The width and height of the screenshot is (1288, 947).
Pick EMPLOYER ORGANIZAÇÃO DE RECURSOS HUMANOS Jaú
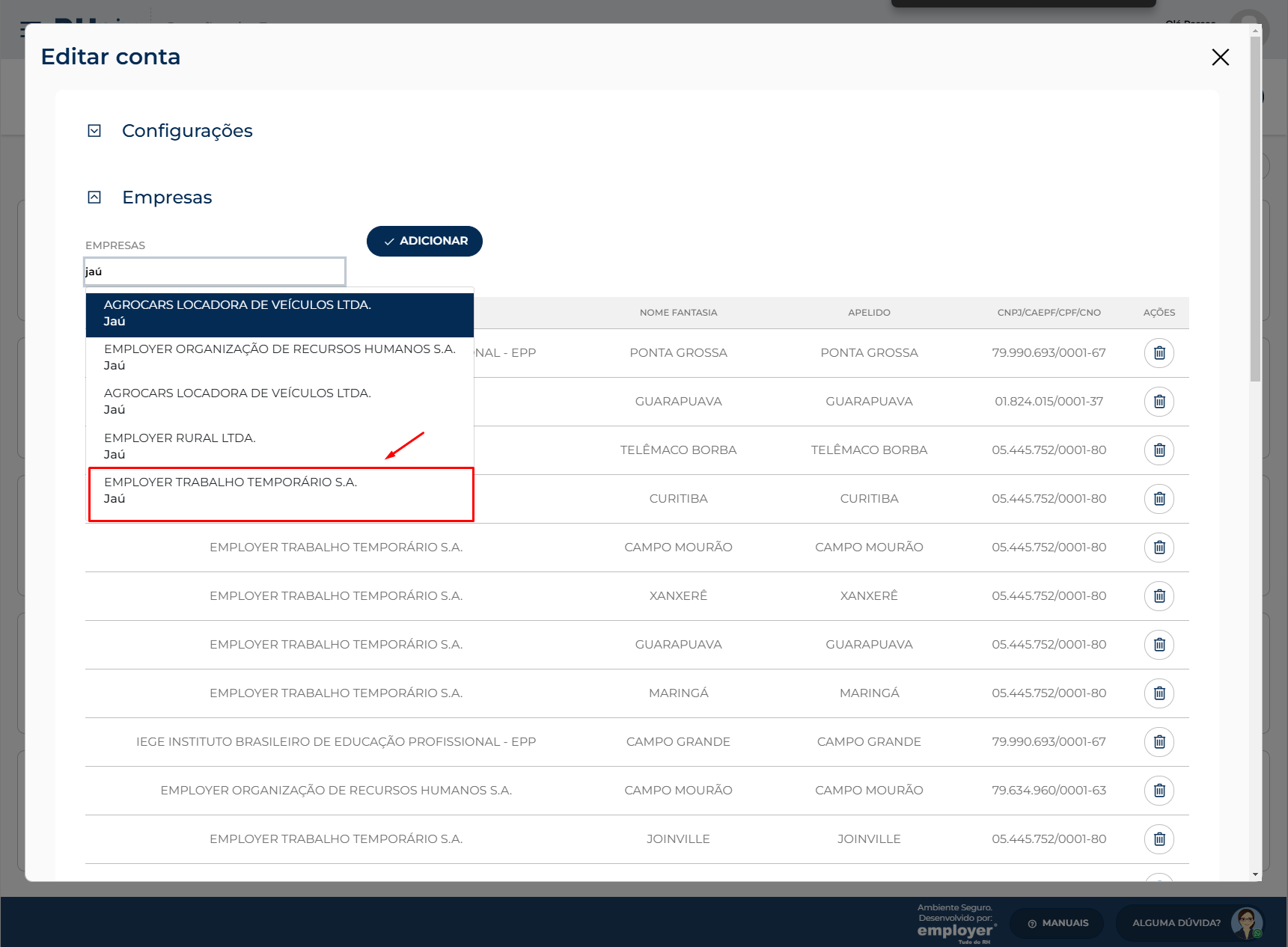(281, 358)
